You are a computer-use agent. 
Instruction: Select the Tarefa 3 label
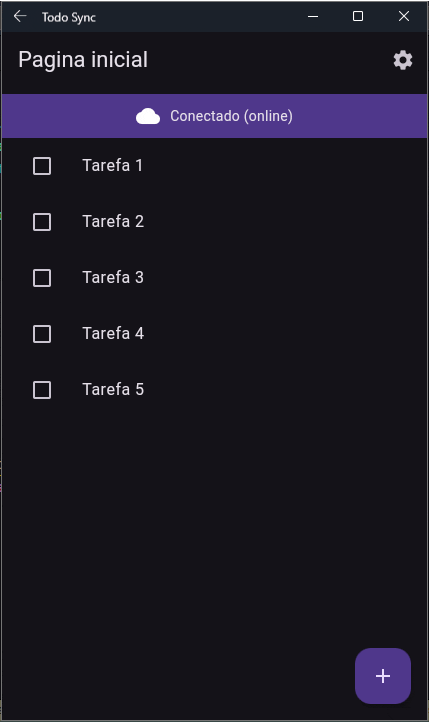[113, 278]
